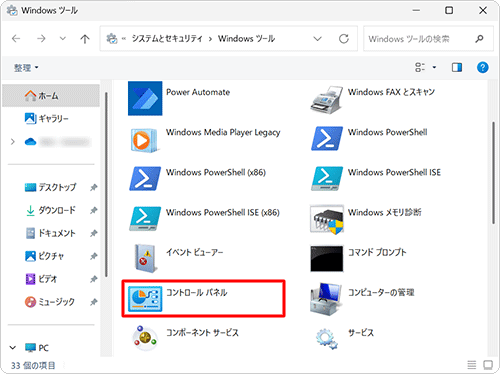Viewport: 500px width, 374px height.
Task: Open the Power Automate icon
Action: (145, 98)
